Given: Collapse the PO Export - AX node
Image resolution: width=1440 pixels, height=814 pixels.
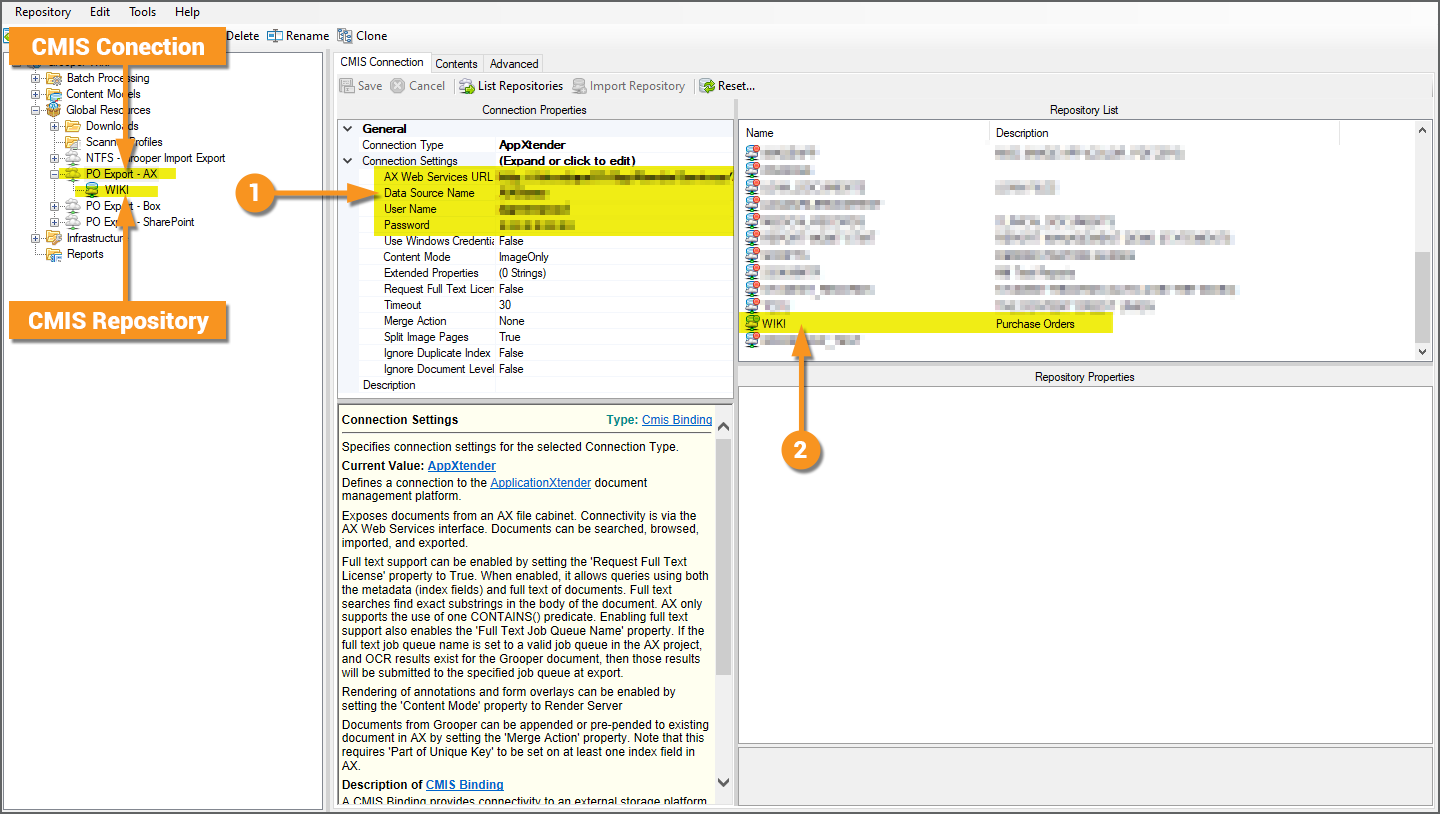Looking at the screenshot, I should click(55, 174).
